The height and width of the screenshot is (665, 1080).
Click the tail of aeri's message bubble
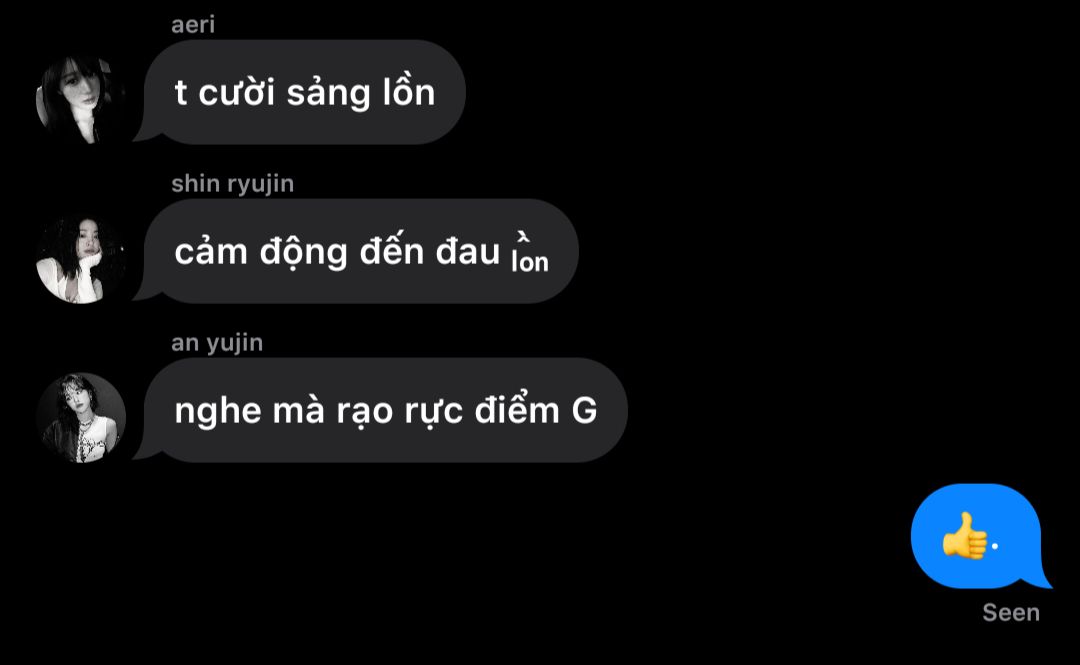[x=147, y=132]
